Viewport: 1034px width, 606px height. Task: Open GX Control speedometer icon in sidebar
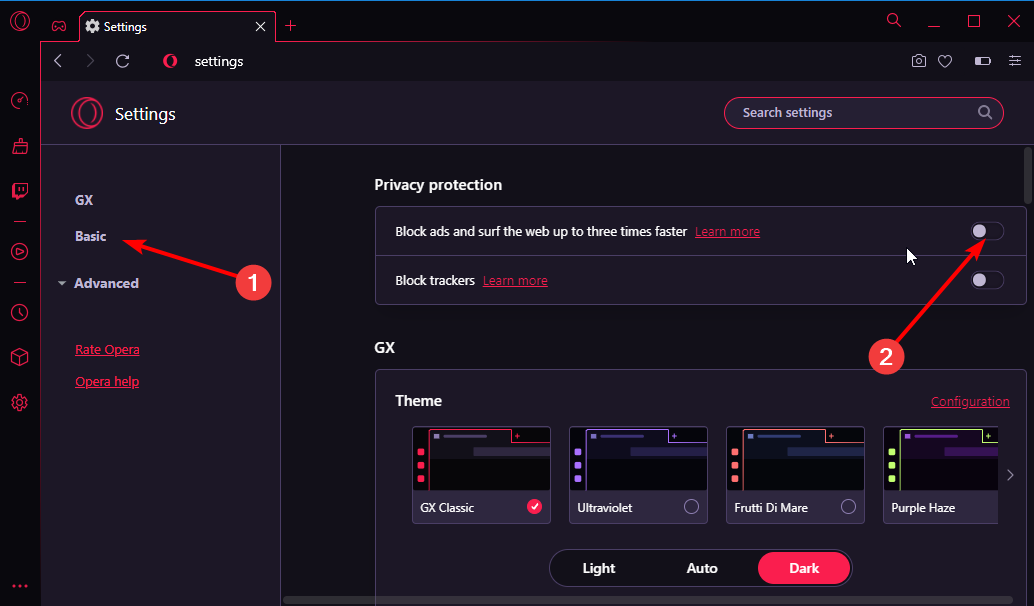pyautogui.click(x=20, y=100)
